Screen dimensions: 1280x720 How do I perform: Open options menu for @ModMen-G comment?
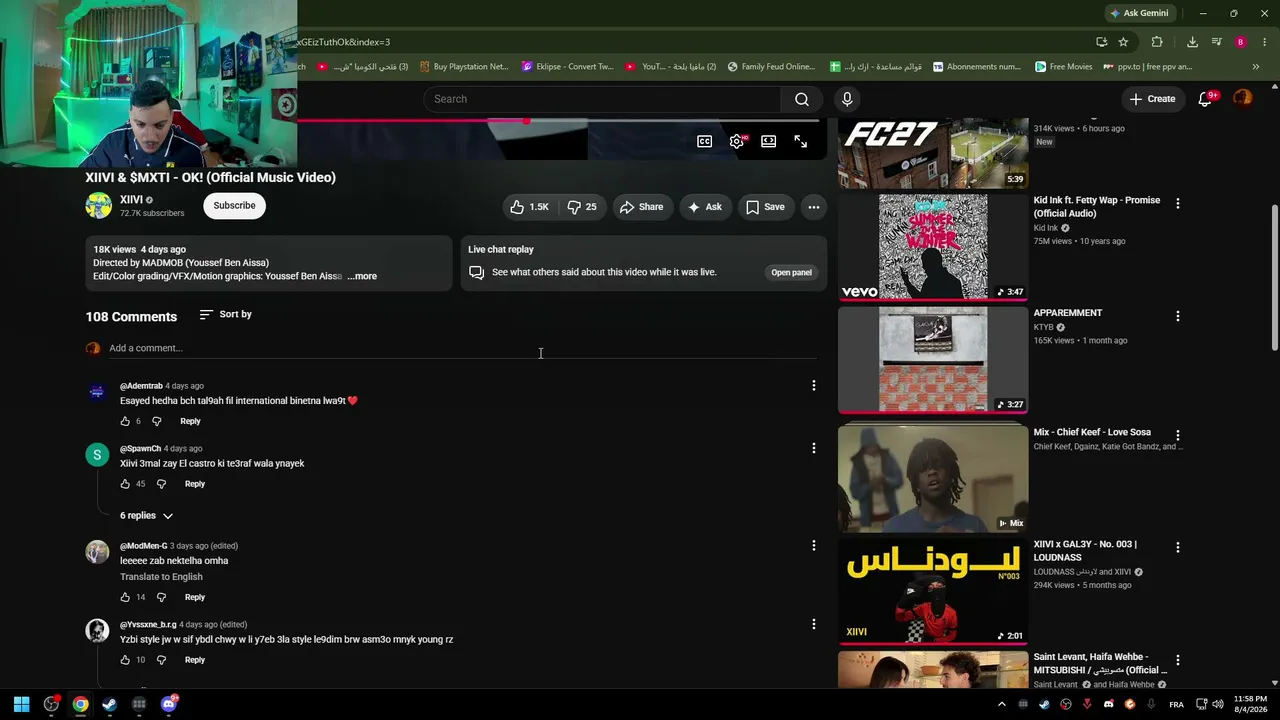click(814, 546)
